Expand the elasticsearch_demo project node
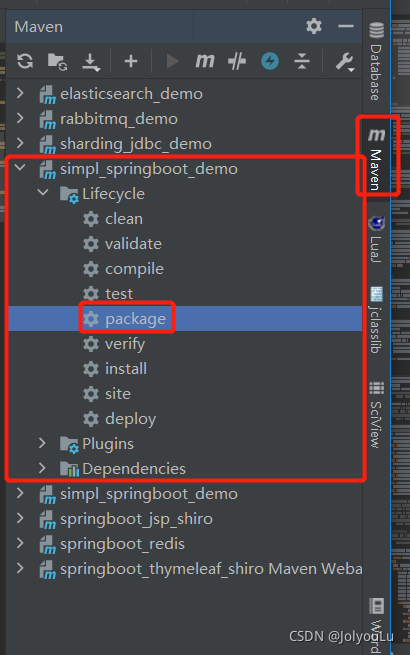Viewport: 410px width, 655px height. [20, 93]
